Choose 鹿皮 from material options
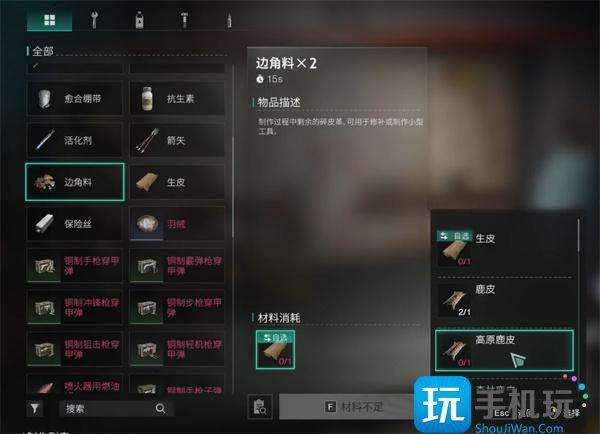The width and height of the screenshot is (600, 434). click(504, 300)
